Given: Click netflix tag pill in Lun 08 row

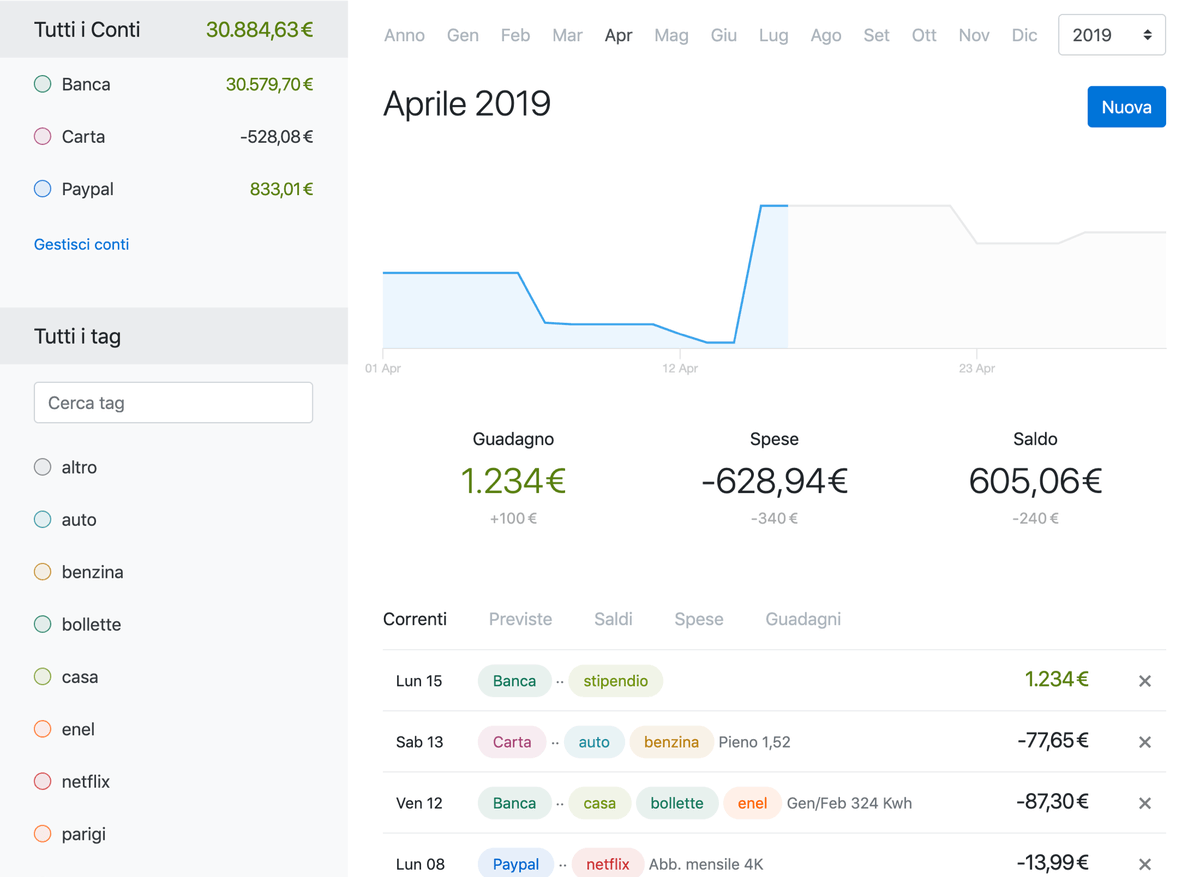Looking at the screenshot, I should pos(608,864).
